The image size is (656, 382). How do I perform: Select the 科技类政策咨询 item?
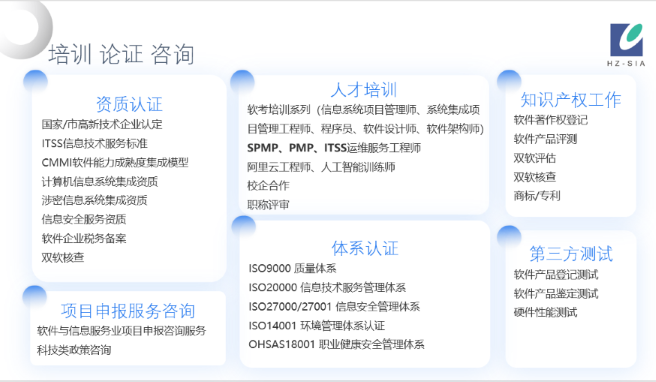pyautogui.click(x=74, y=350)
